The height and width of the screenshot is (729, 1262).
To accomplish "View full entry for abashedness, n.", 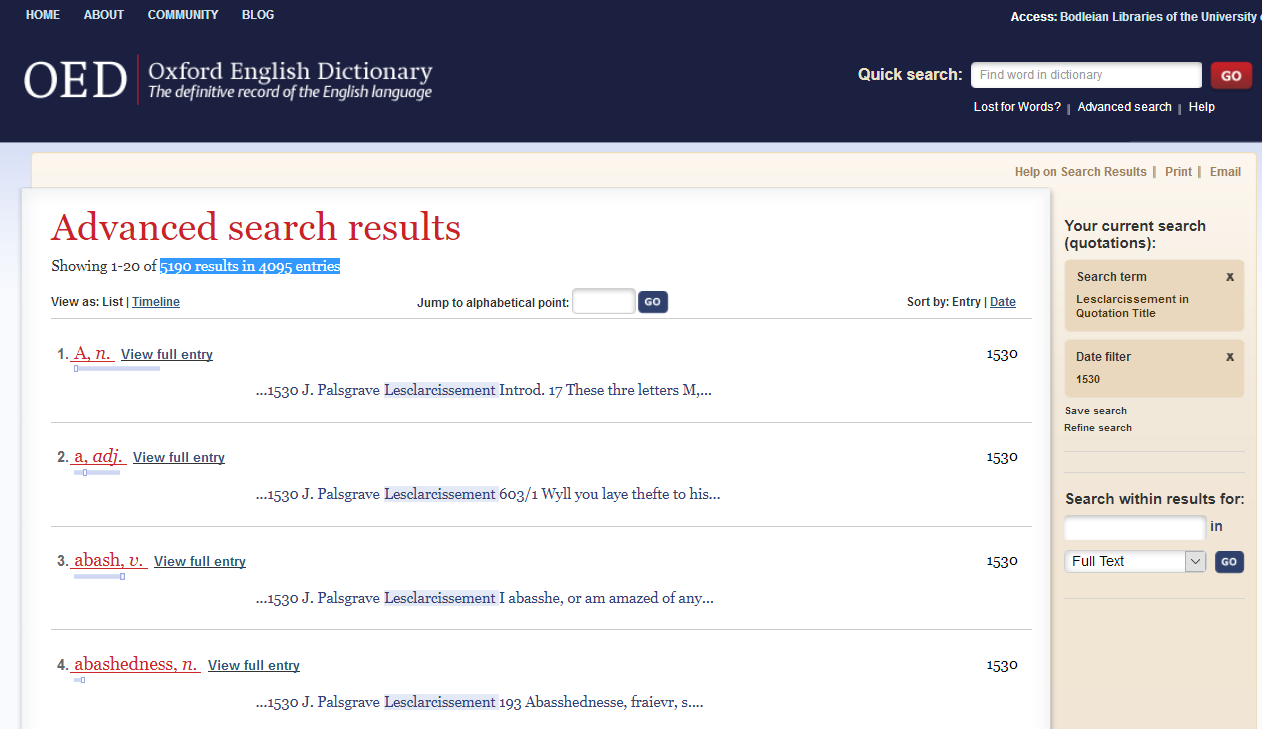I will tap(254, 666).
